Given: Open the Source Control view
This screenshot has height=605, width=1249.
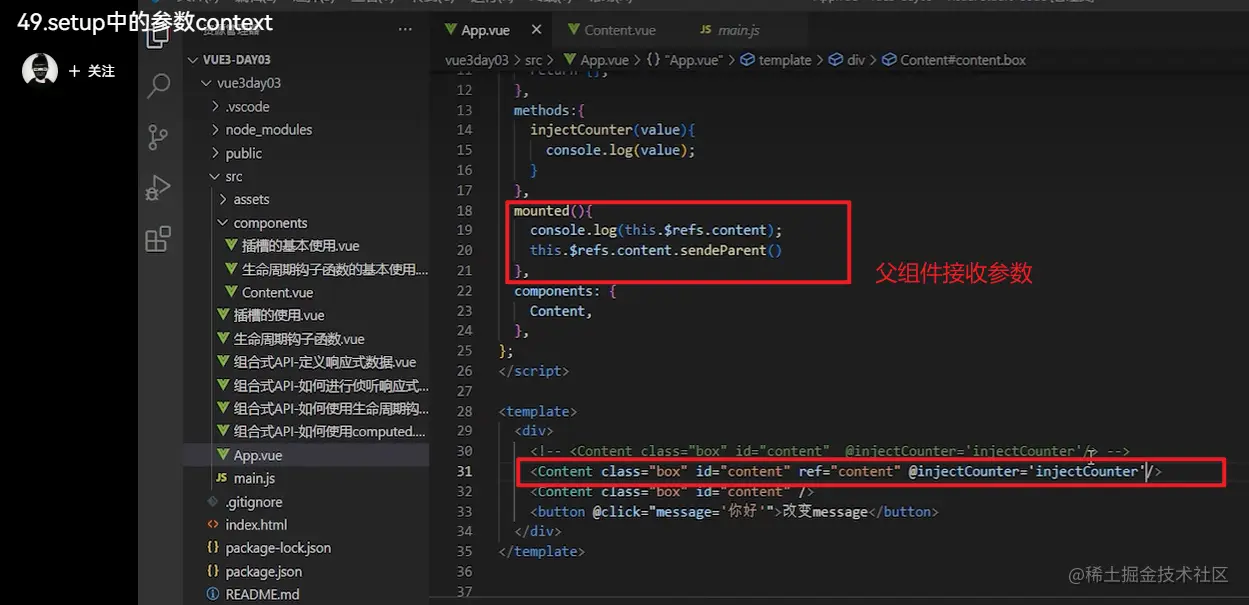Looking at the screenshot, I should click(x=158, y=137).
